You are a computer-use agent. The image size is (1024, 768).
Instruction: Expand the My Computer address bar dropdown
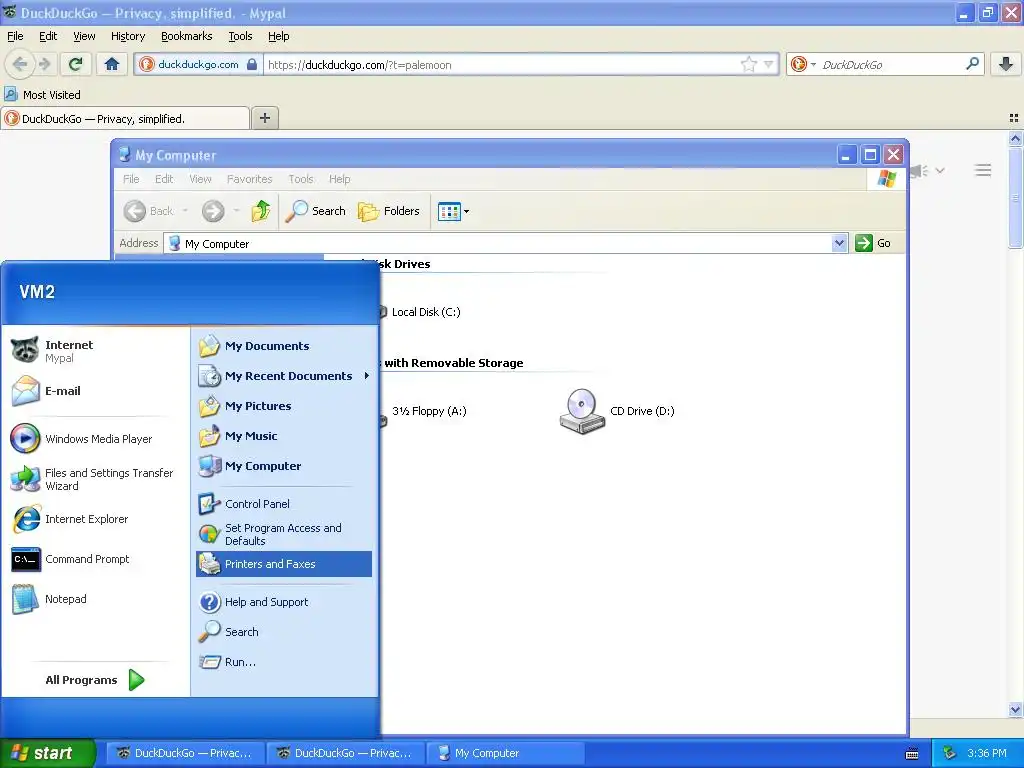839,243
